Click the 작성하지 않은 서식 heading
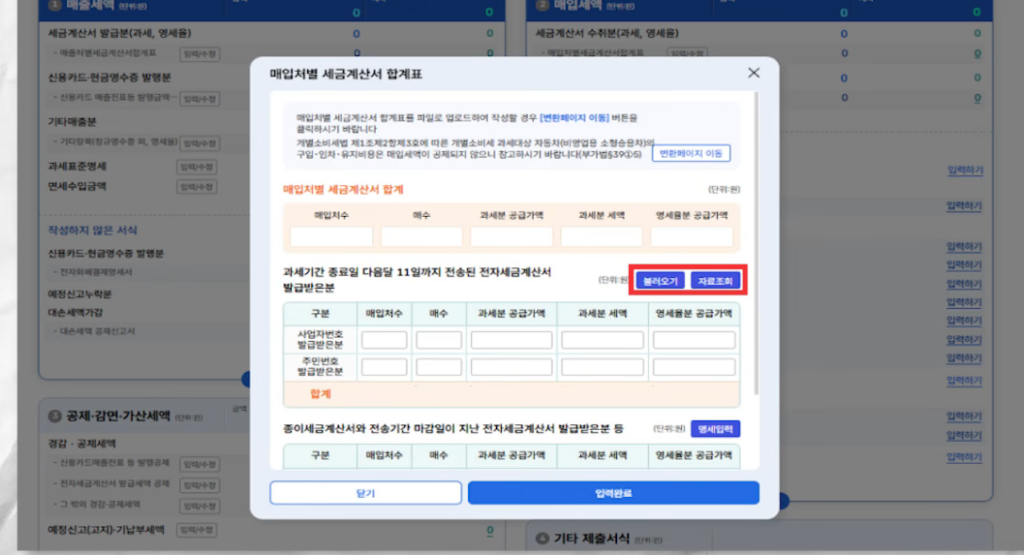Viewport: 1024px width, 555px height. 92,230
